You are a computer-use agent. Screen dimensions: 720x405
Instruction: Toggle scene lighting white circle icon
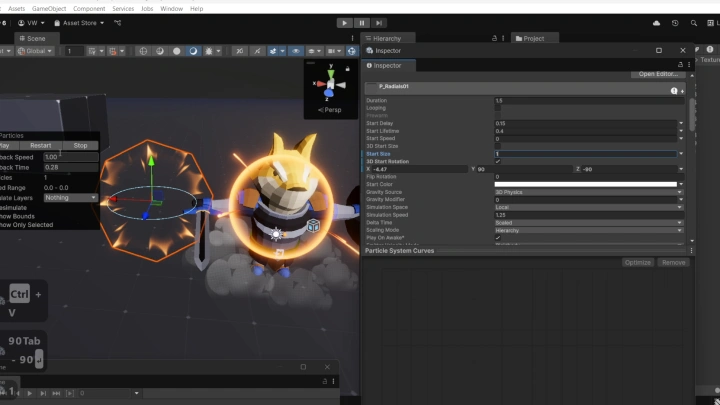(176, 51)
